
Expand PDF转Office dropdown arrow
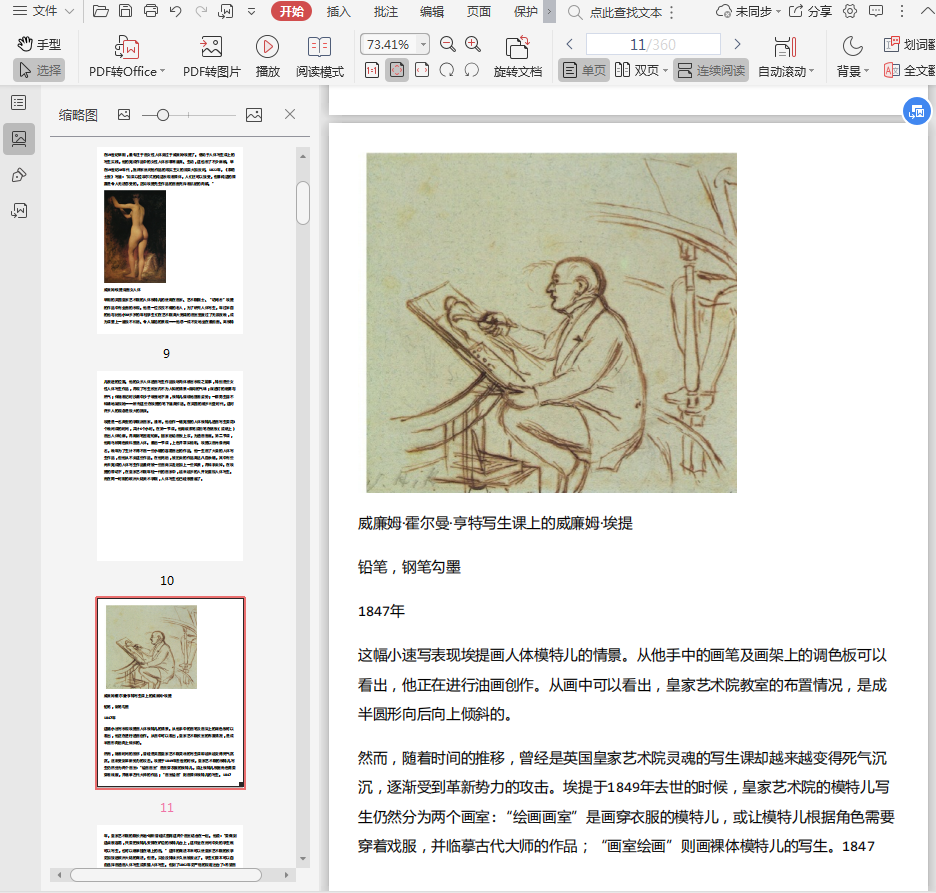coord(162,72)
